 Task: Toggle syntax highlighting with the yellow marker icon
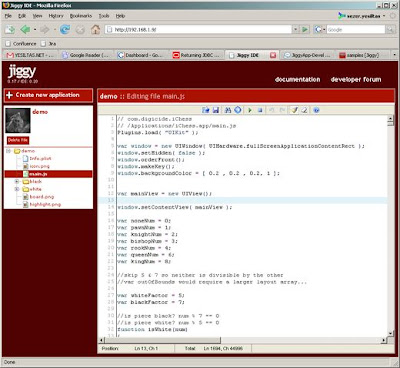click(x=294, y=110)
